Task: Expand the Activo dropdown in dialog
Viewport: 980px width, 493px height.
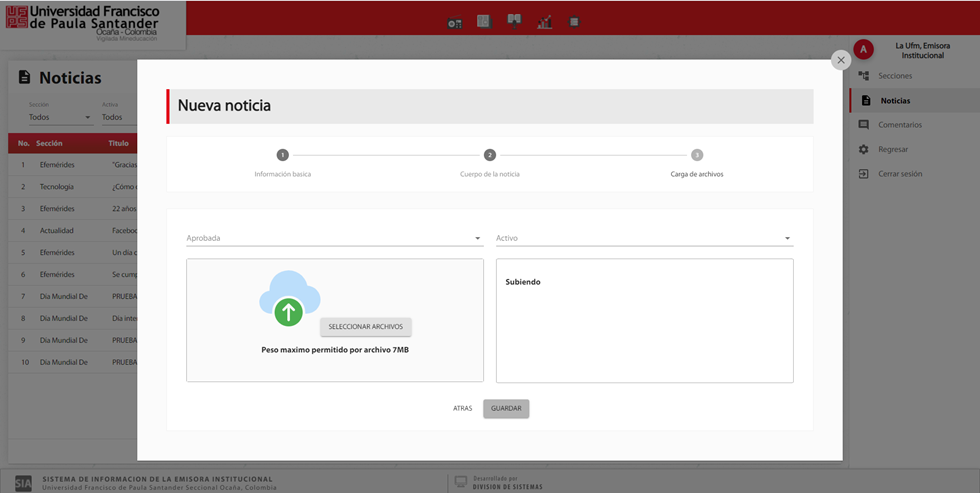Action: click(644, 238)
